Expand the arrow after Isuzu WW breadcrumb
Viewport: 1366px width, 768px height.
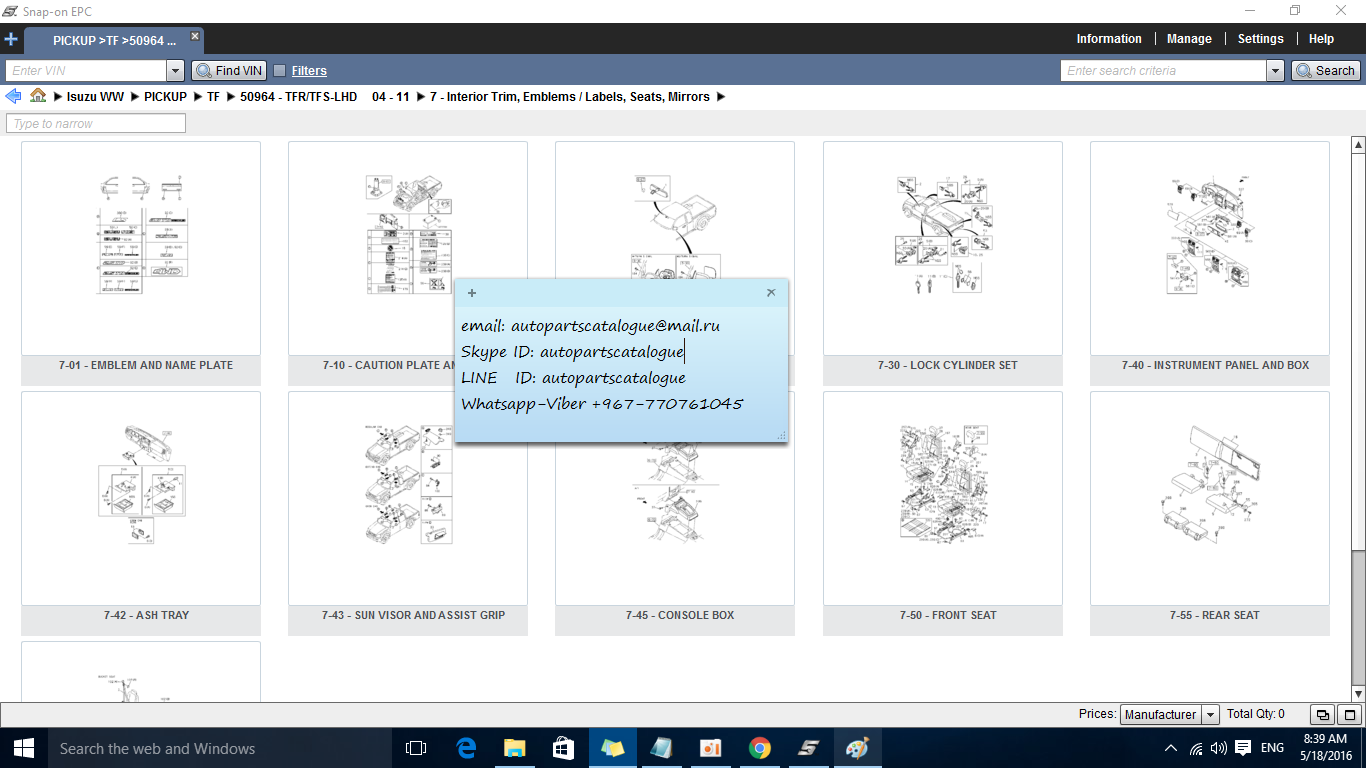(x=134, y=97)
